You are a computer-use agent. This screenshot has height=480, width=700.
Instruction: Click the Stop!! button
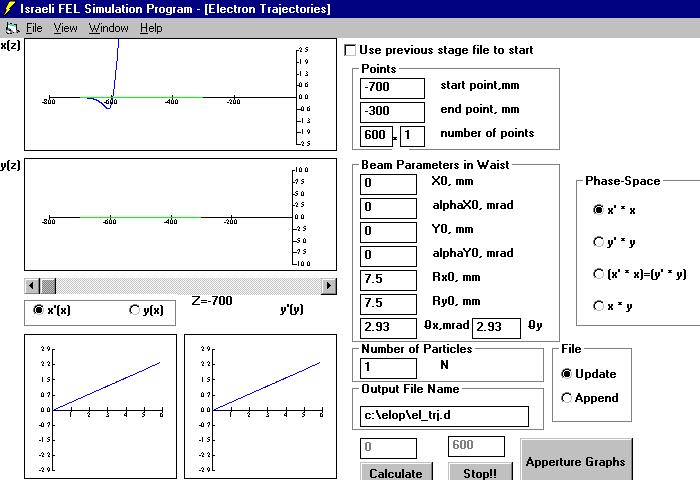480,472
